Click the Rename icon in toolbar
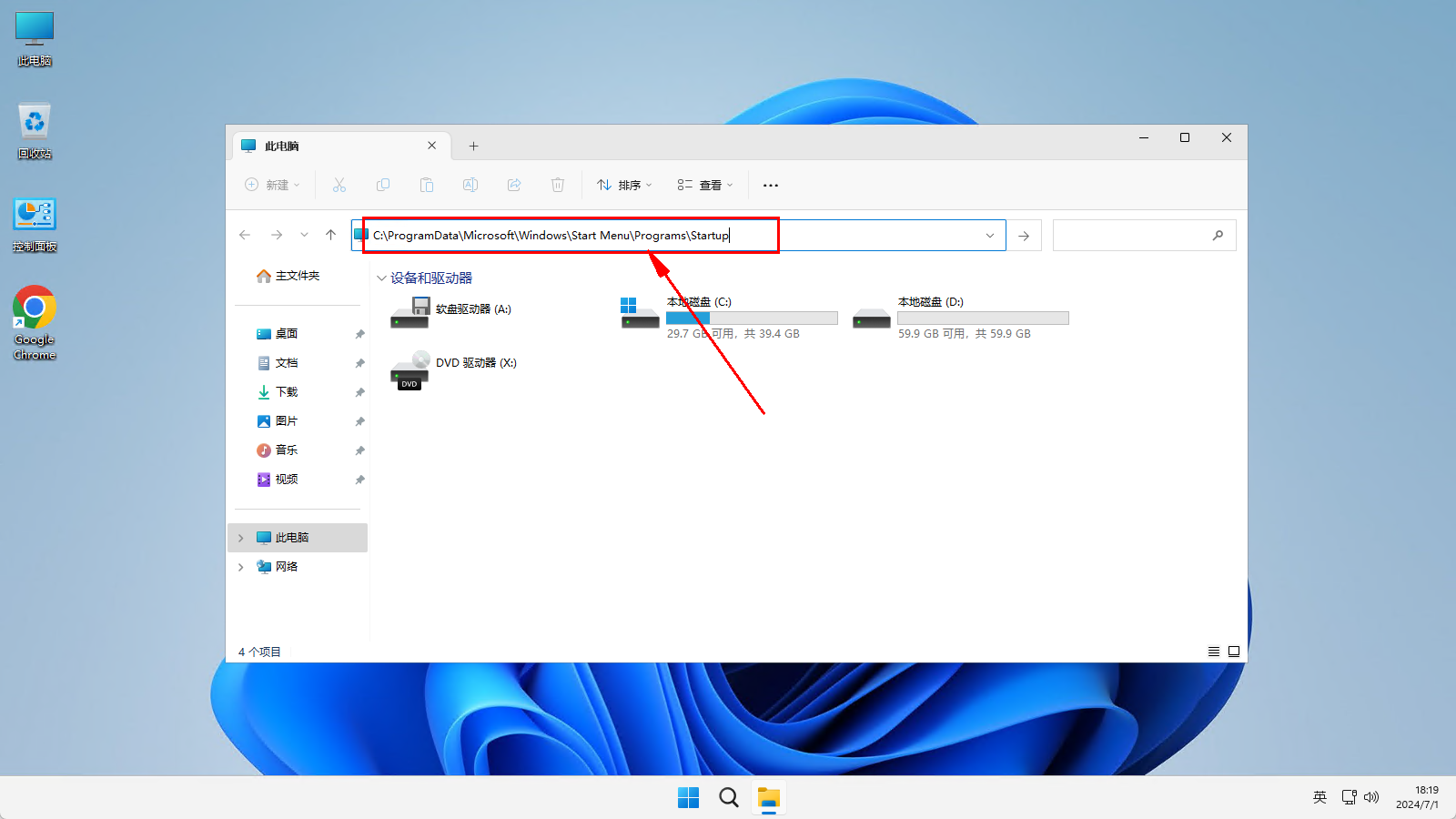 [x=470, y=185]
